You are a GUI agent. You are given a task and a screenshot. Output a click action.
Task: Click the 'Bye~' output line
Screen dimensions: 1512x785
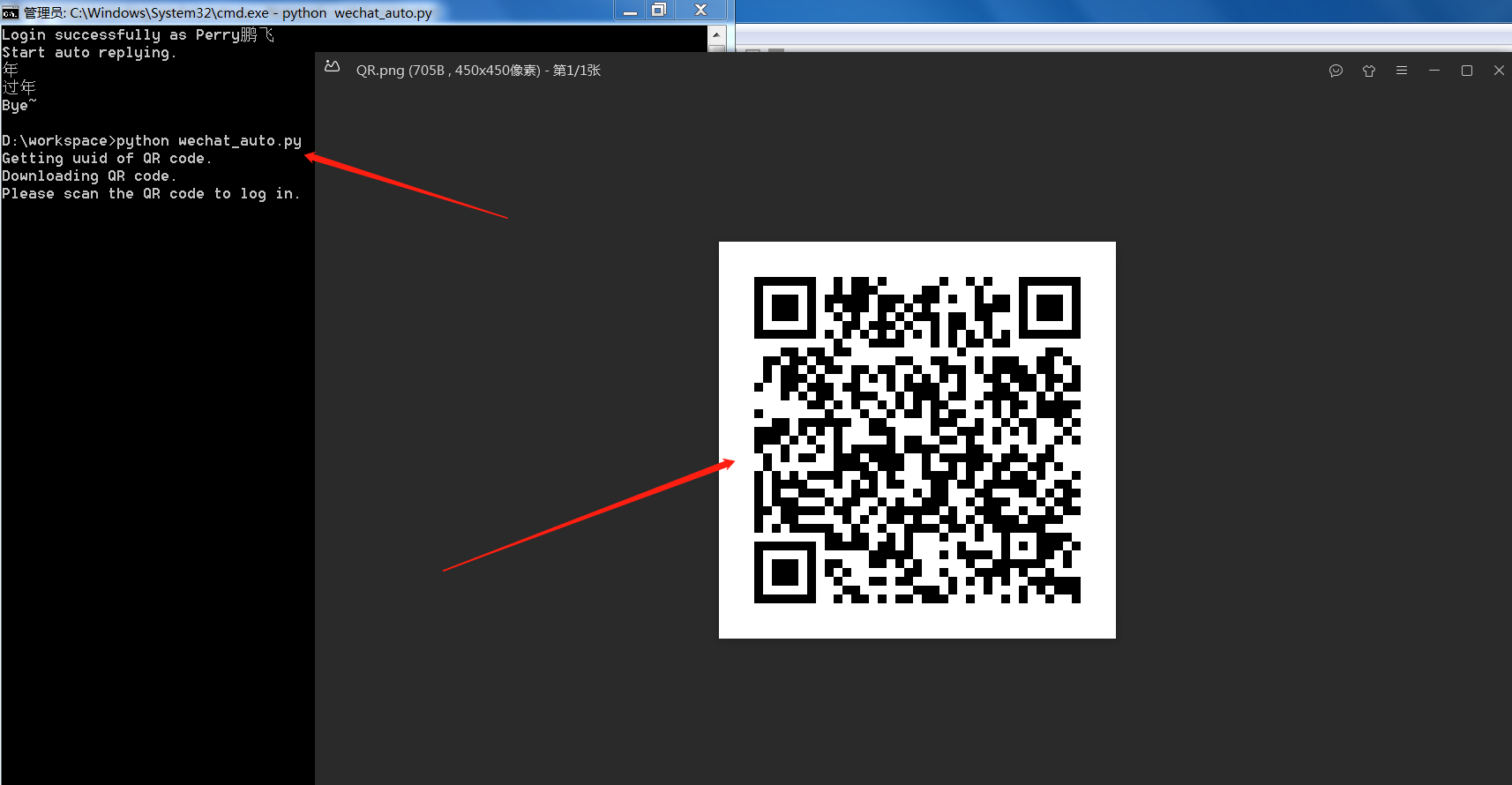tap(19, 105)
